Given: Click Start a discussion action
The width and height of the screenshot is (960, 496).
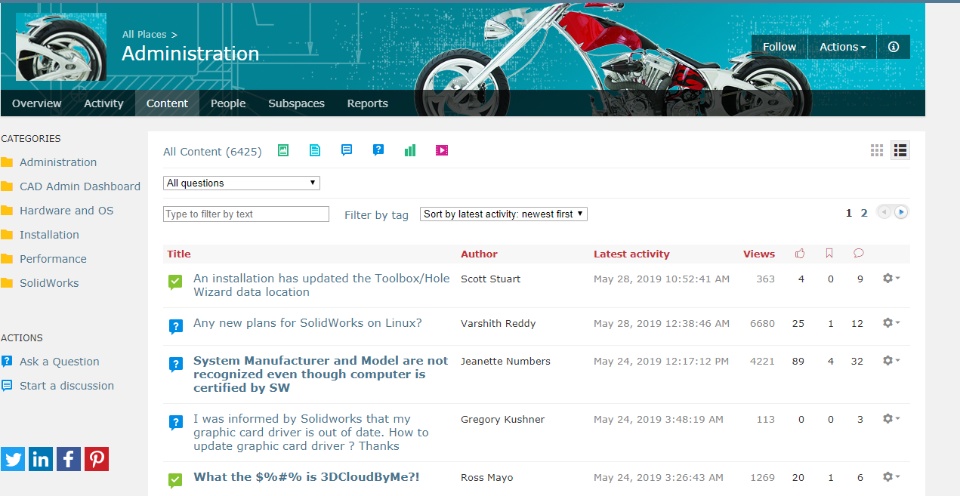Looking at the screenshot, I should 67,386.
